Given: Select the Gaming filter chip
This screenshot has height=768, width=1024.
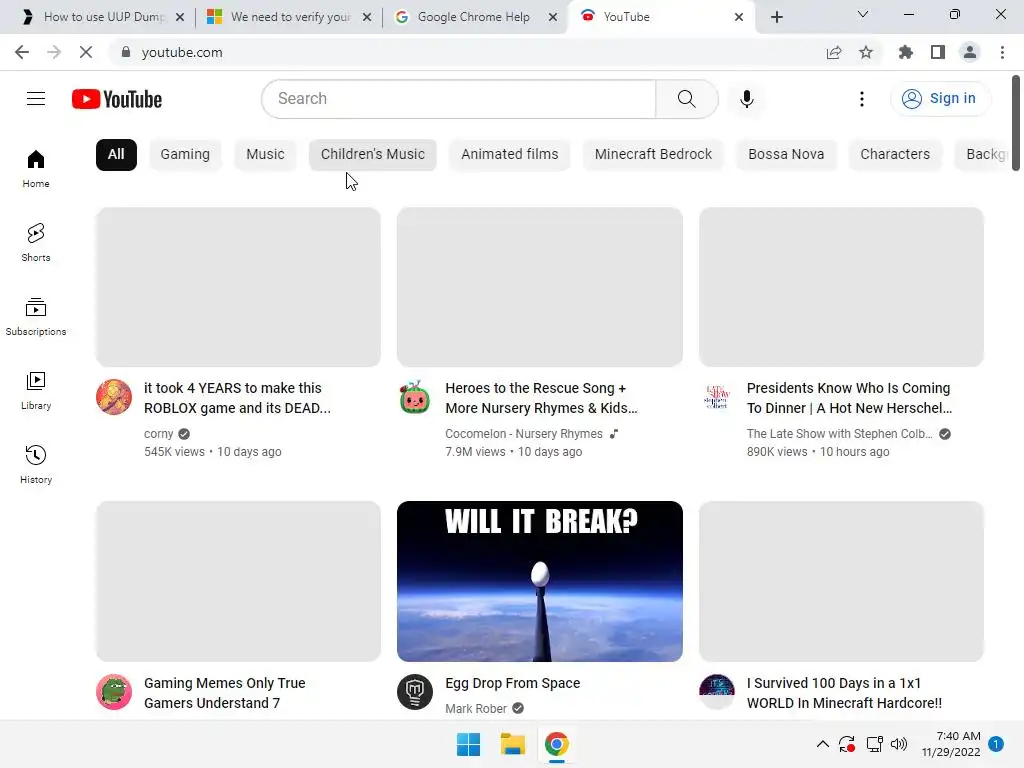Looking at the screenshot, I should click(x=185, y=155).
